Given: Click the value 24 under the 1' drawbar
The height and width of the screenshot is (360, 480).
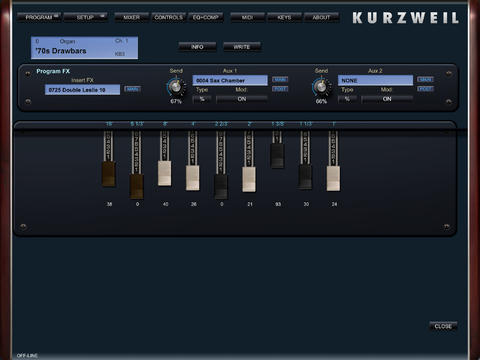Looking at the screenshot, I should coord(334,204).
